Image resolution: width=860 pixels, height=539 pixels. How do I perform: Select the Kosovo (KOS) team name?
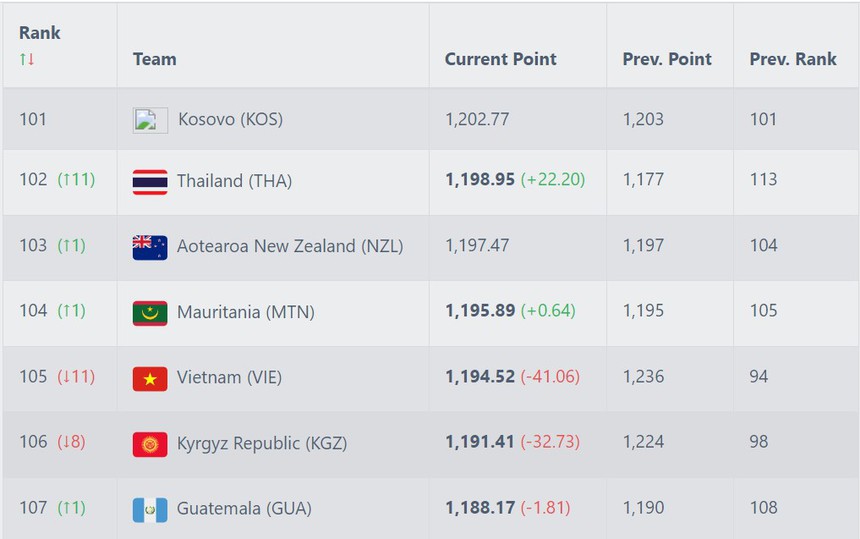230,119
